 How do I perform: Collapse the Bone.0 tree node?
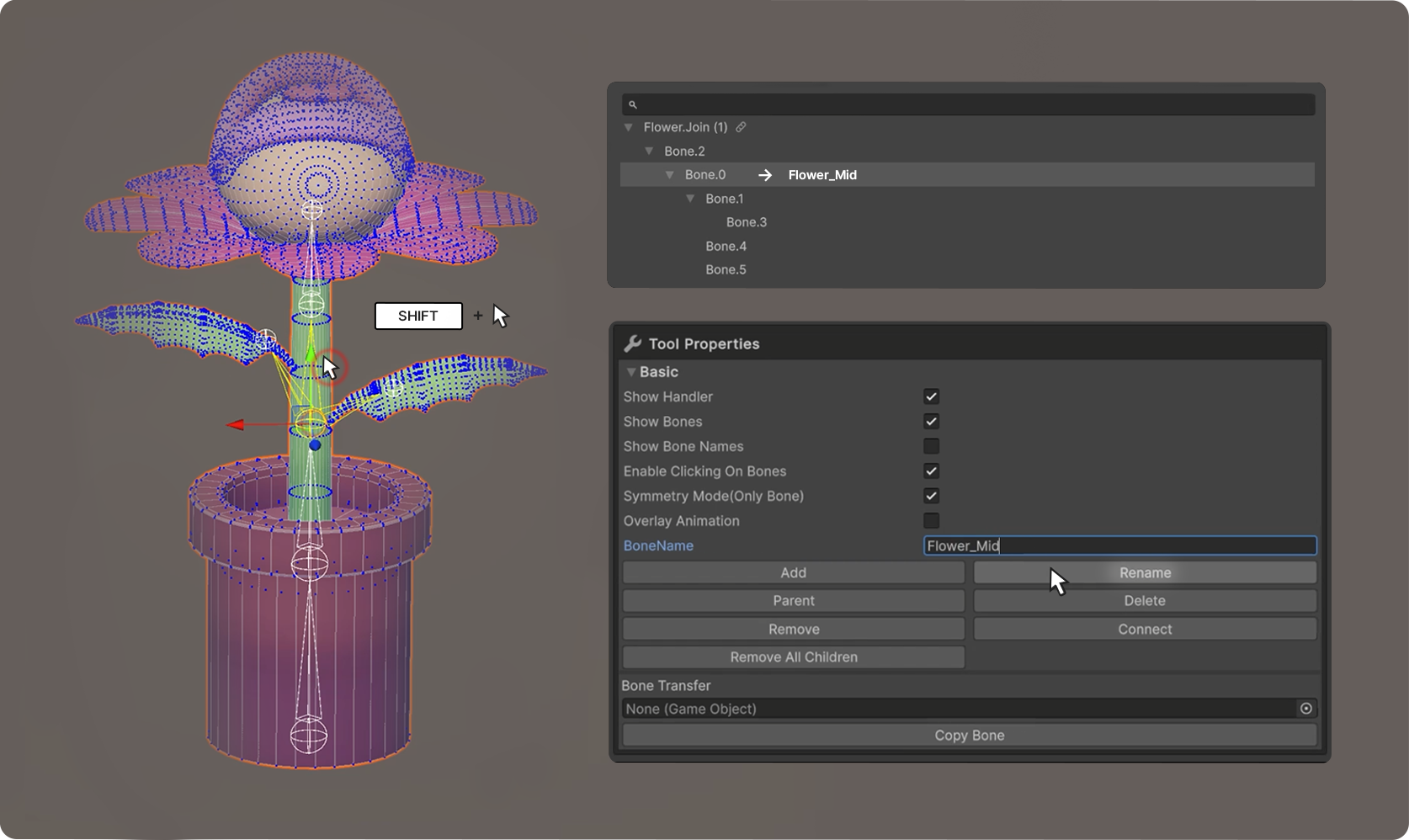coord(669,175)
